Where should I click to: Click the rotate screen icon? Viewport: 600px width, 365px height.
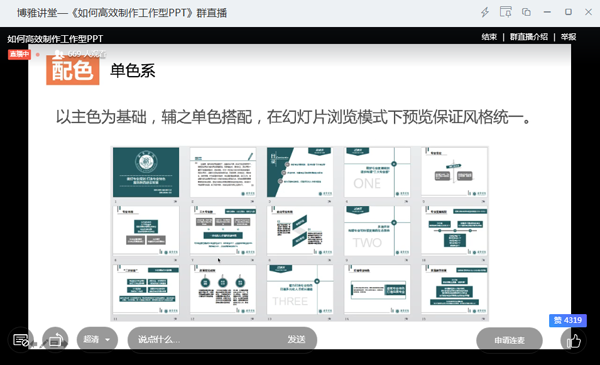[55, 340]
